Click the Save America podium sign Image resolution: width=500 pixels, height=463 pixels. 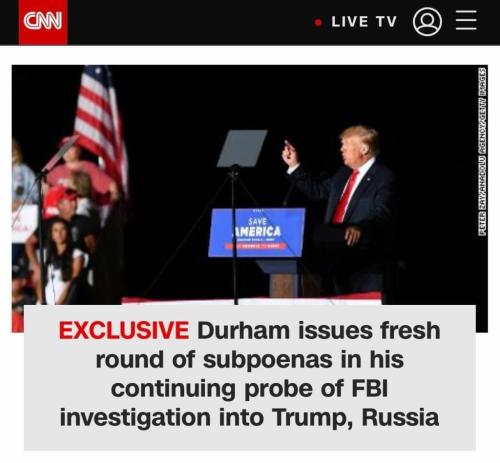(x=257, y=232)
